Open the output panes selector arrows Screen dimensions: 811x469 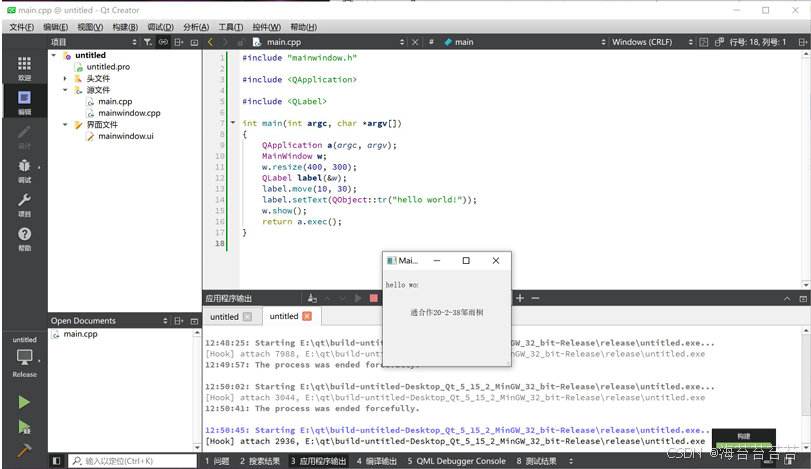coord(571,461)
